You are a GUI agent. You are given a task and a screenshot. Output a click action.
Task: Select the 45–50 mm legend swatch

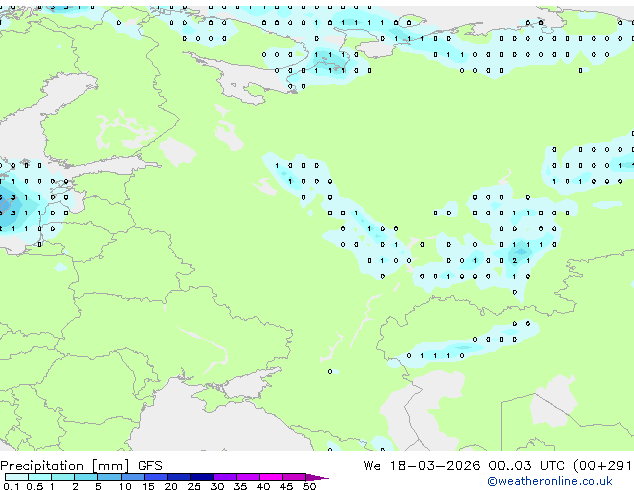[294, 477]
